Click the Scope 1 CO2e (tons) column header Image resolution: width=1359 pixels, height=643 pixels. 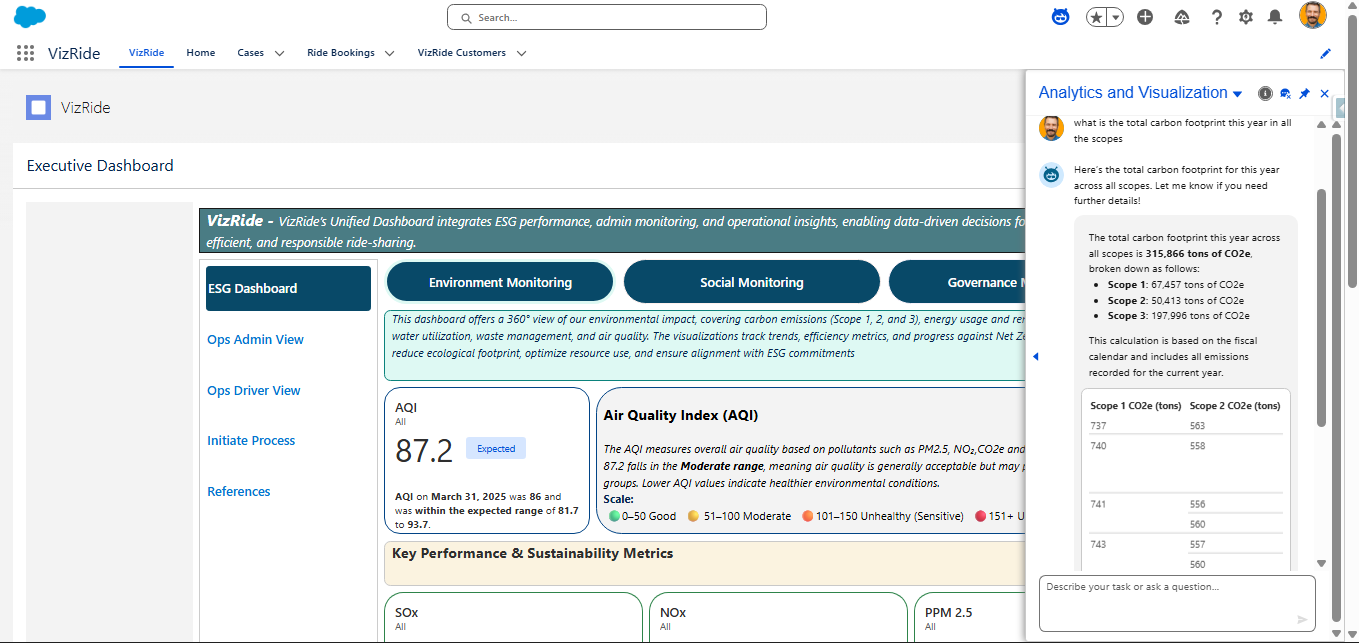[x=1135, y=406]
